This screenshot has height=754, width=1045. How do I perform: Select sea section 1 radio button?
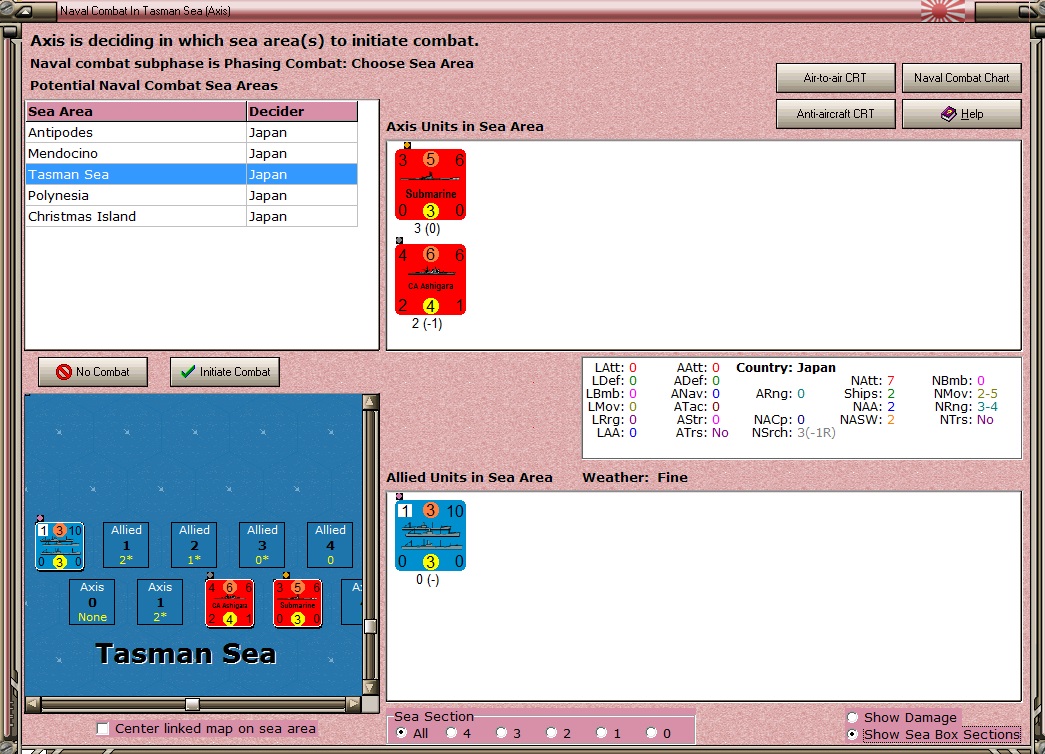coord(602,733)
